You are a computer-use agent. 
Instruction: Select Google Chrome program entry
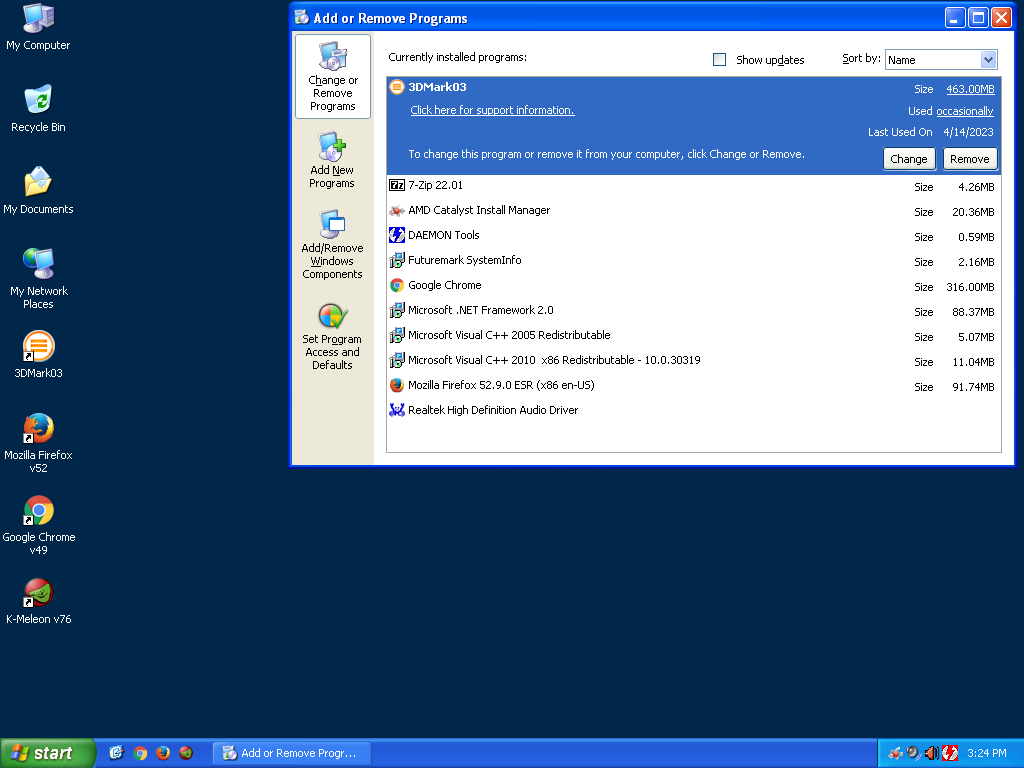[x=694, y=286]
